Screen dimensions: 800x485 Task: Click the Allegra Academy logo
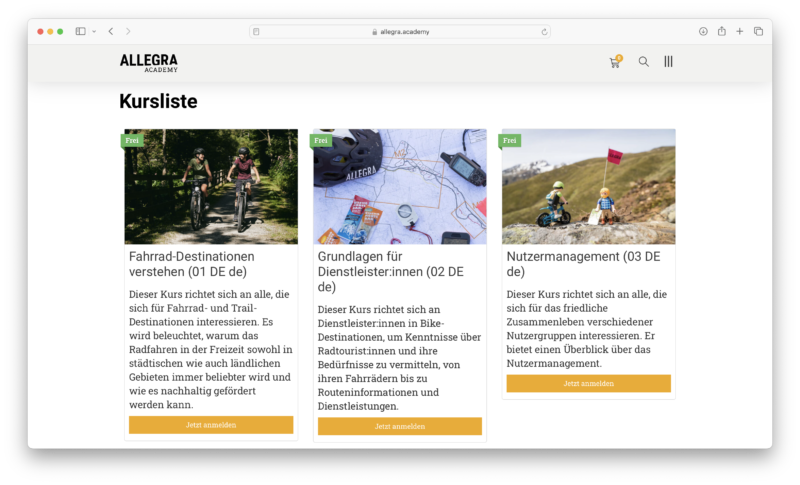[x=149, y=63]
